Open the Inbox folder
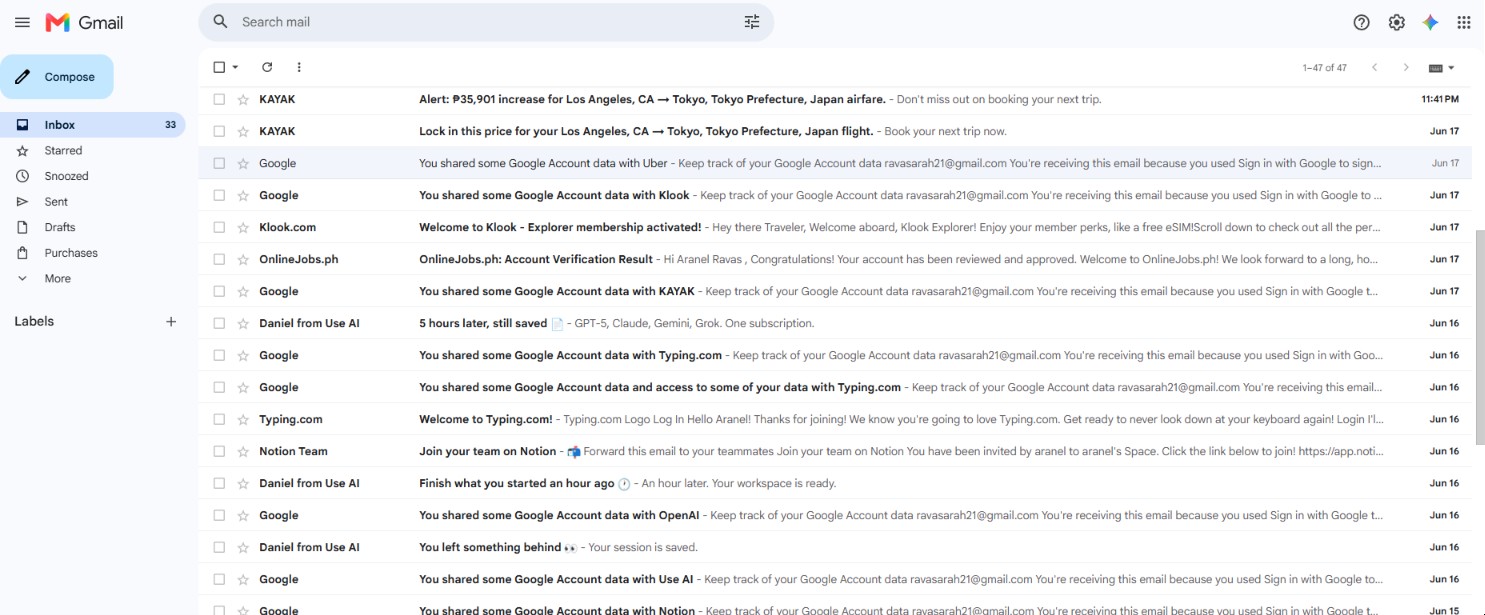The image size is (1485, 615). [x=92, y=125]
